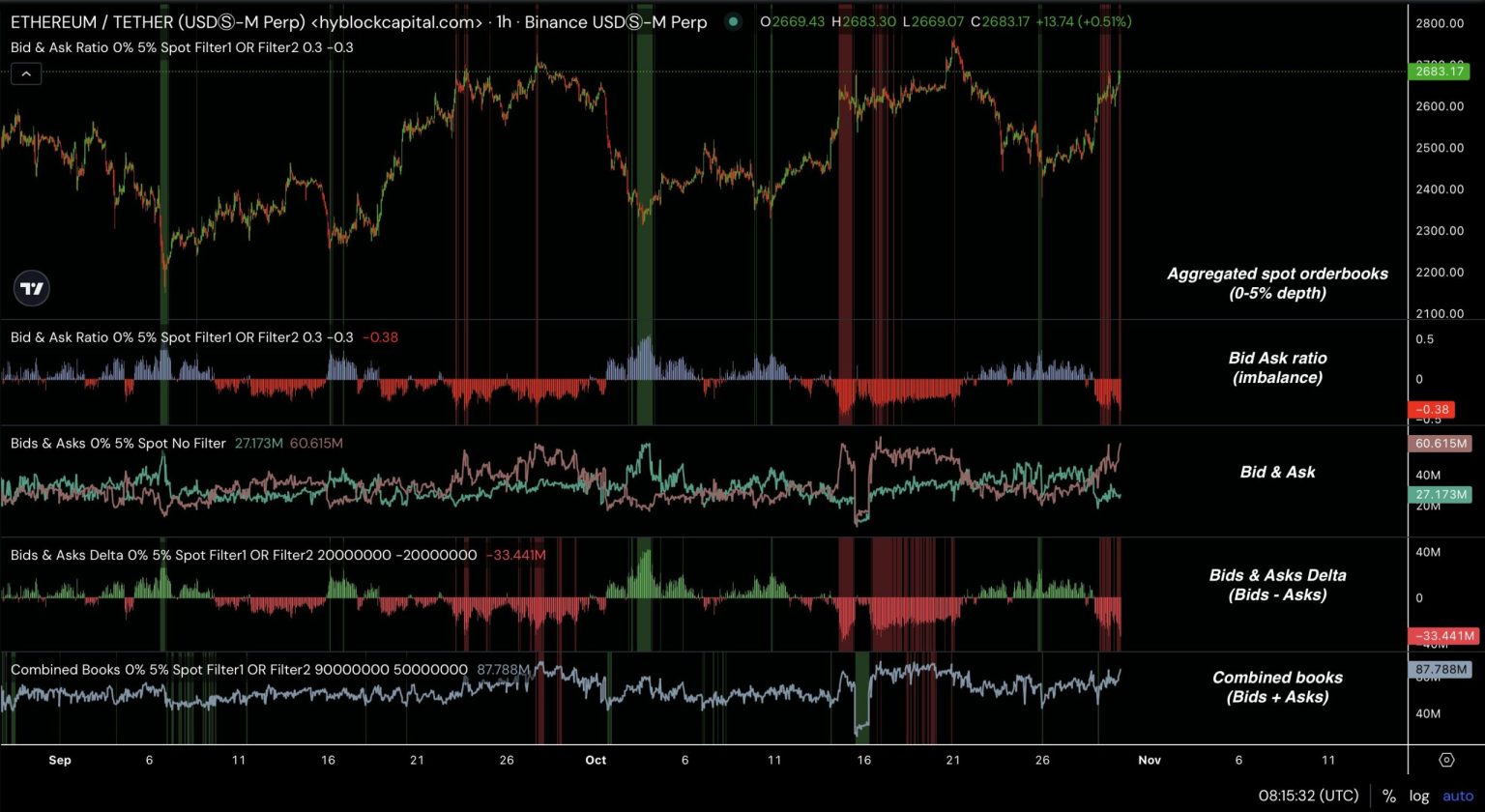Viewport: 1485px width, 812px height.
Task: Click the green market status dot
Action: point(734,21)
